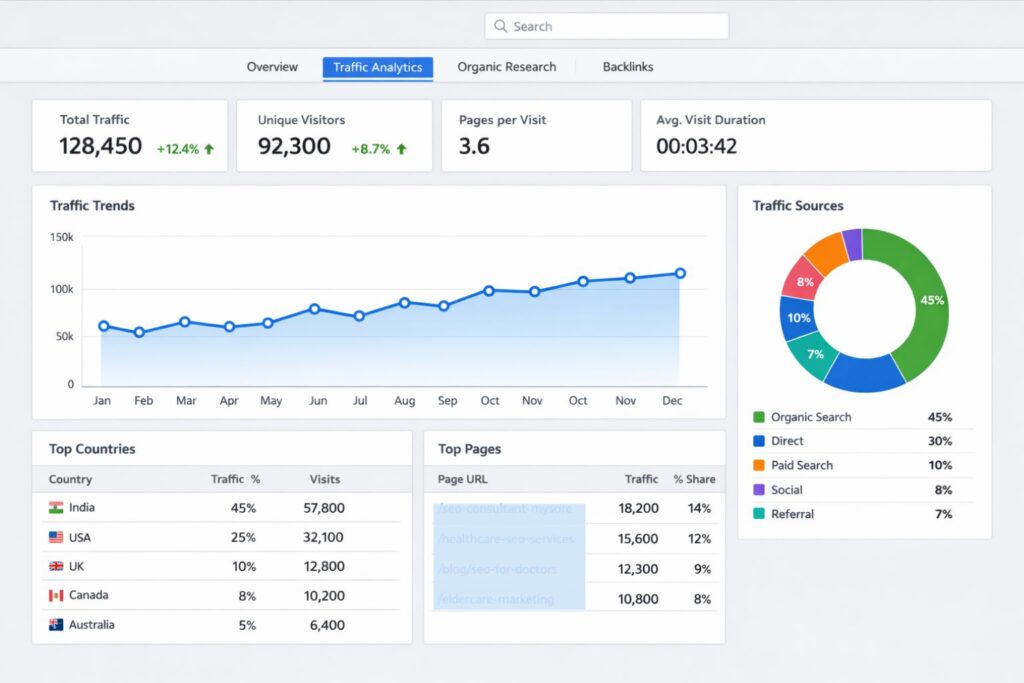Click the Unique Visitors growth arrow

(401, 146)
